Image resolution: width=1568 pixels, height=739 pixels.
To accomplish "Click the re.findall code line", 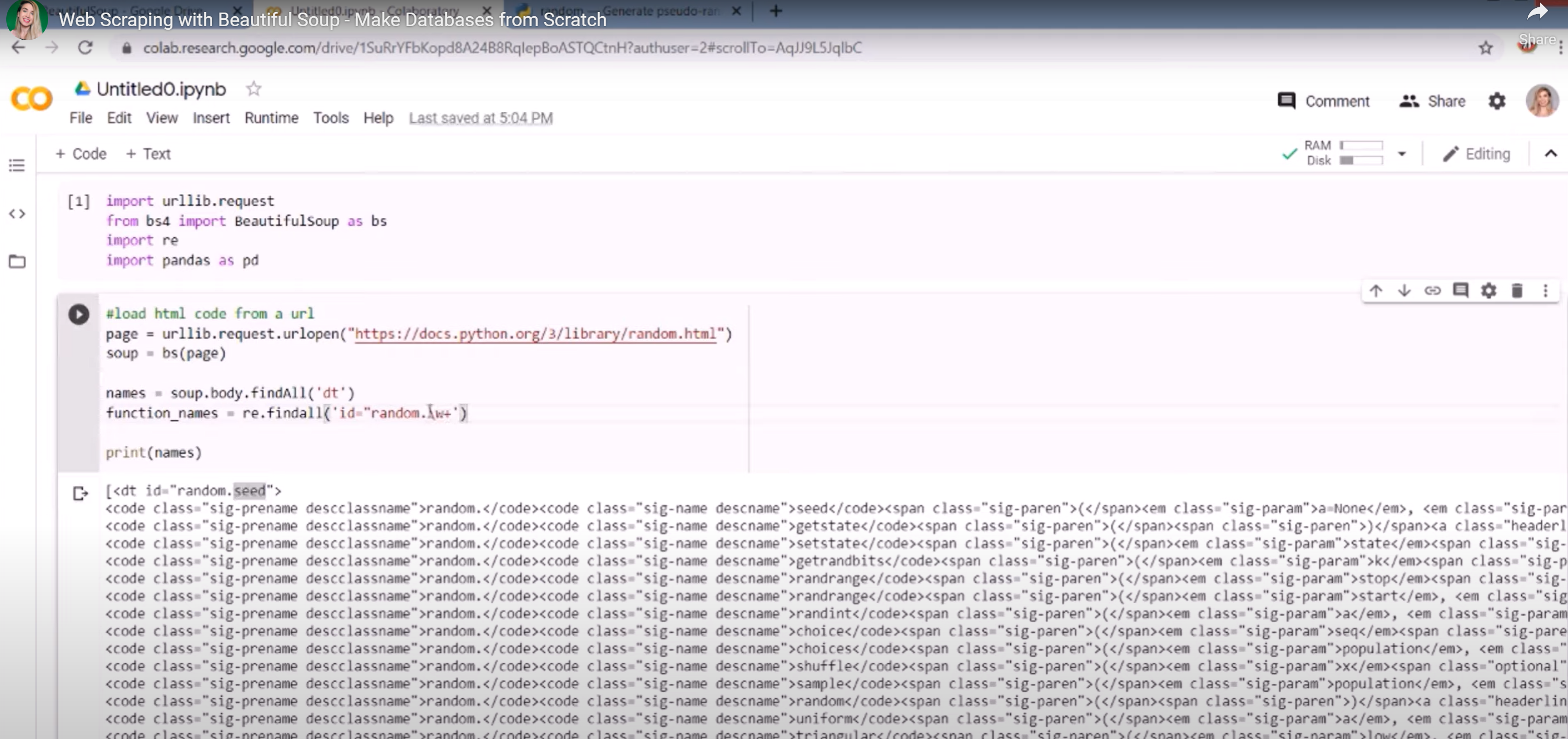I will pos(287,413).
